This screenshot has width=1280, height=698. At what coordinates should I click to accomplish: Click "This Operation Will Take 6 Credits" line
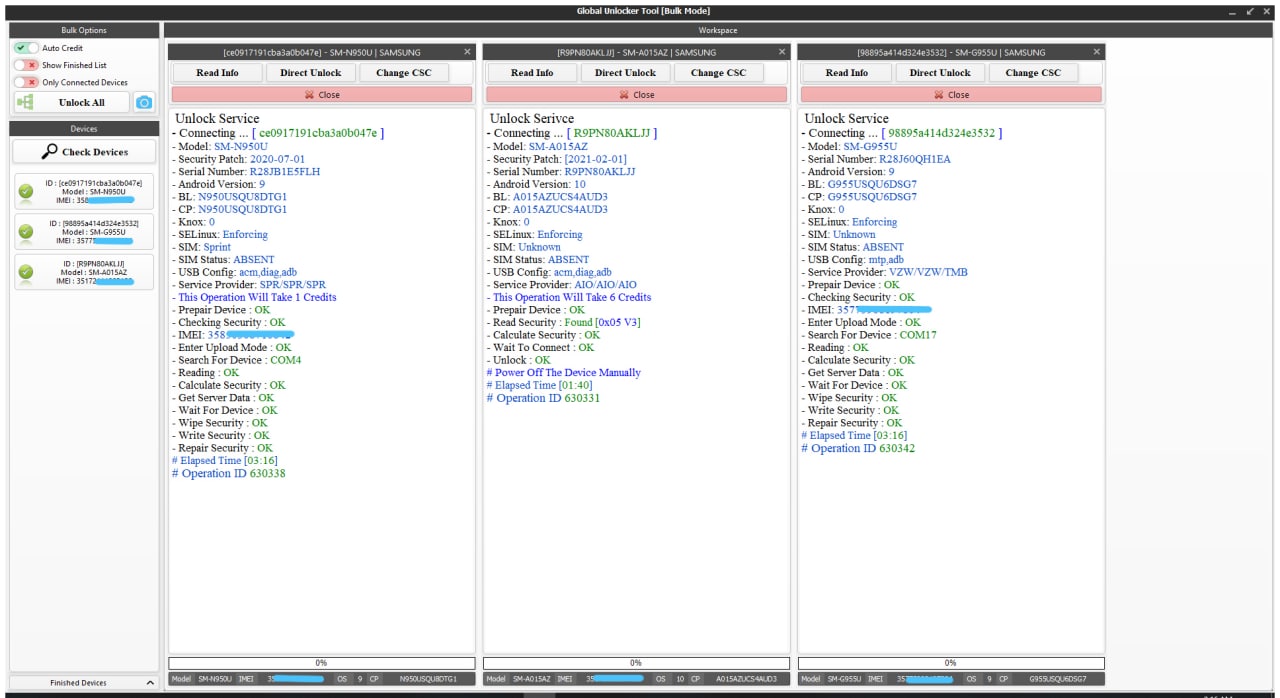[569, 297]
